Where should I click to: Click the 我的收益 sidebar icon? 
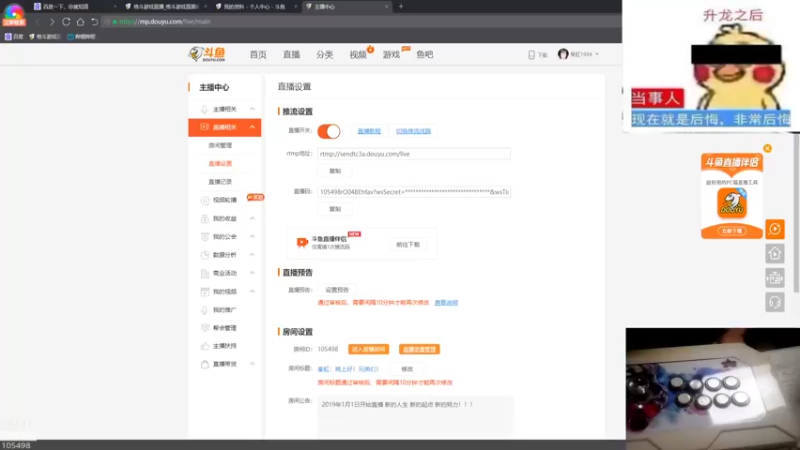[x=205, y=218]
